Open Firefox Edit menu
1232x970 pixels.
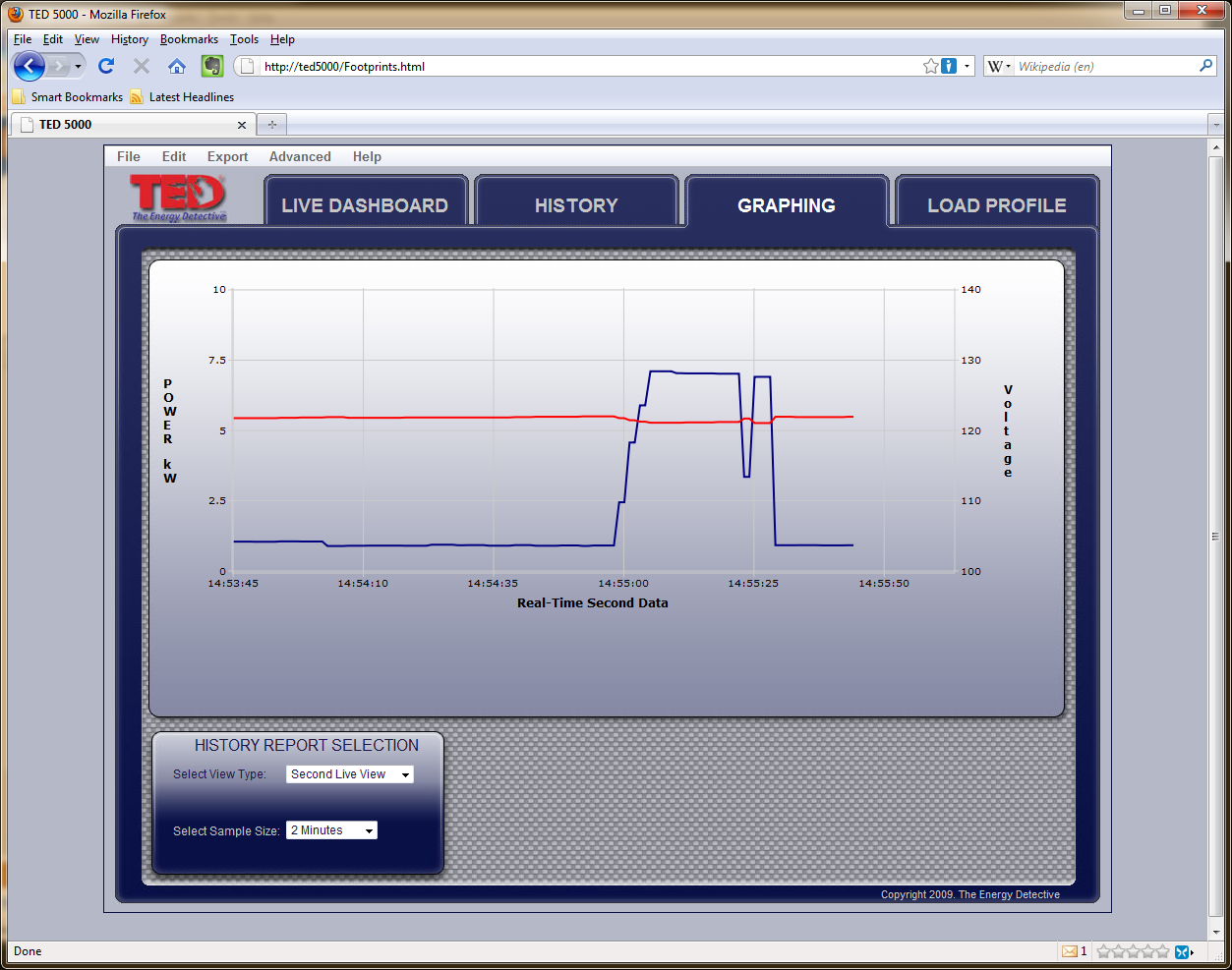point(53,39)
